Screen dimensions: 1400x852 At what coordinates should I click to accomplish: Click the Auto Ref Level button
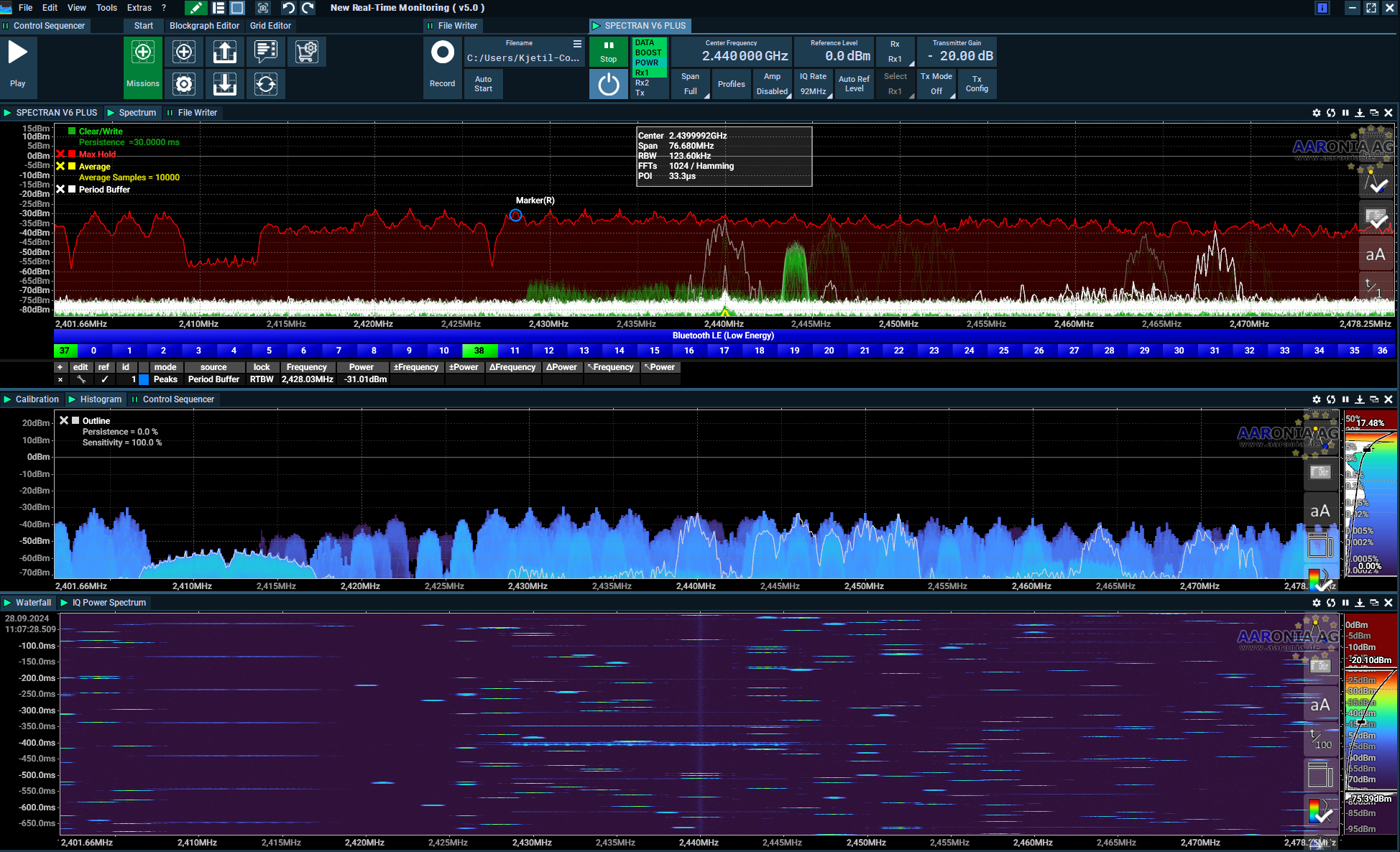click(854, 84)
